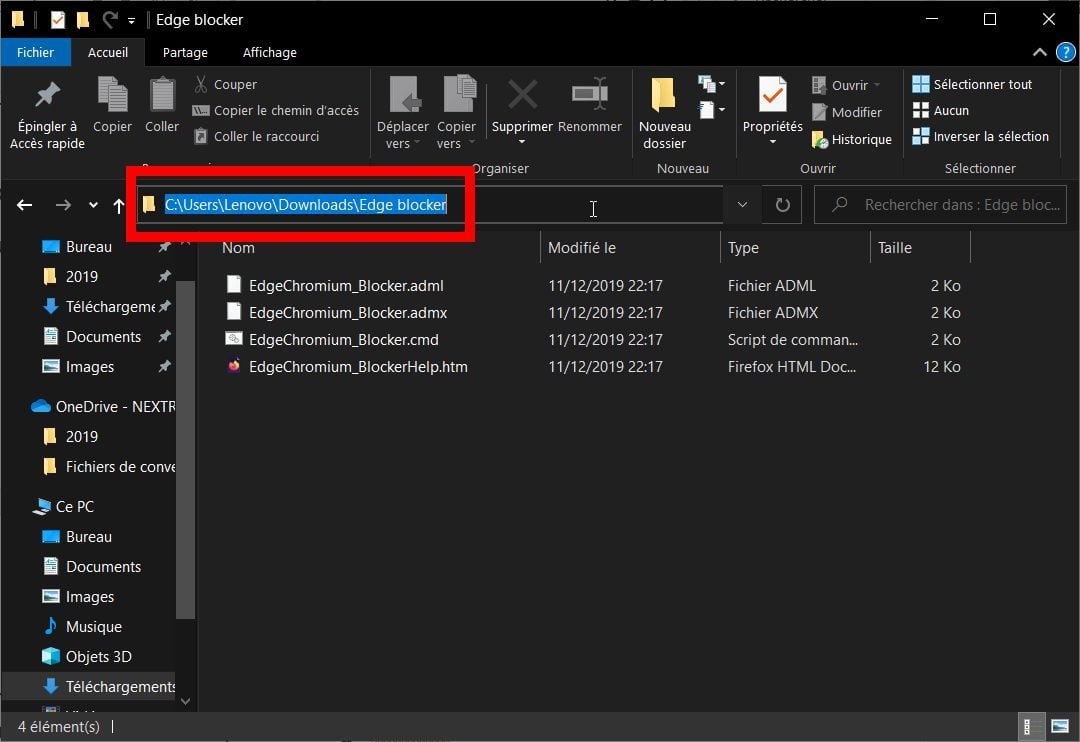Open the Fichier tab
Screen dimensions: 1080x742
point(35,52)
